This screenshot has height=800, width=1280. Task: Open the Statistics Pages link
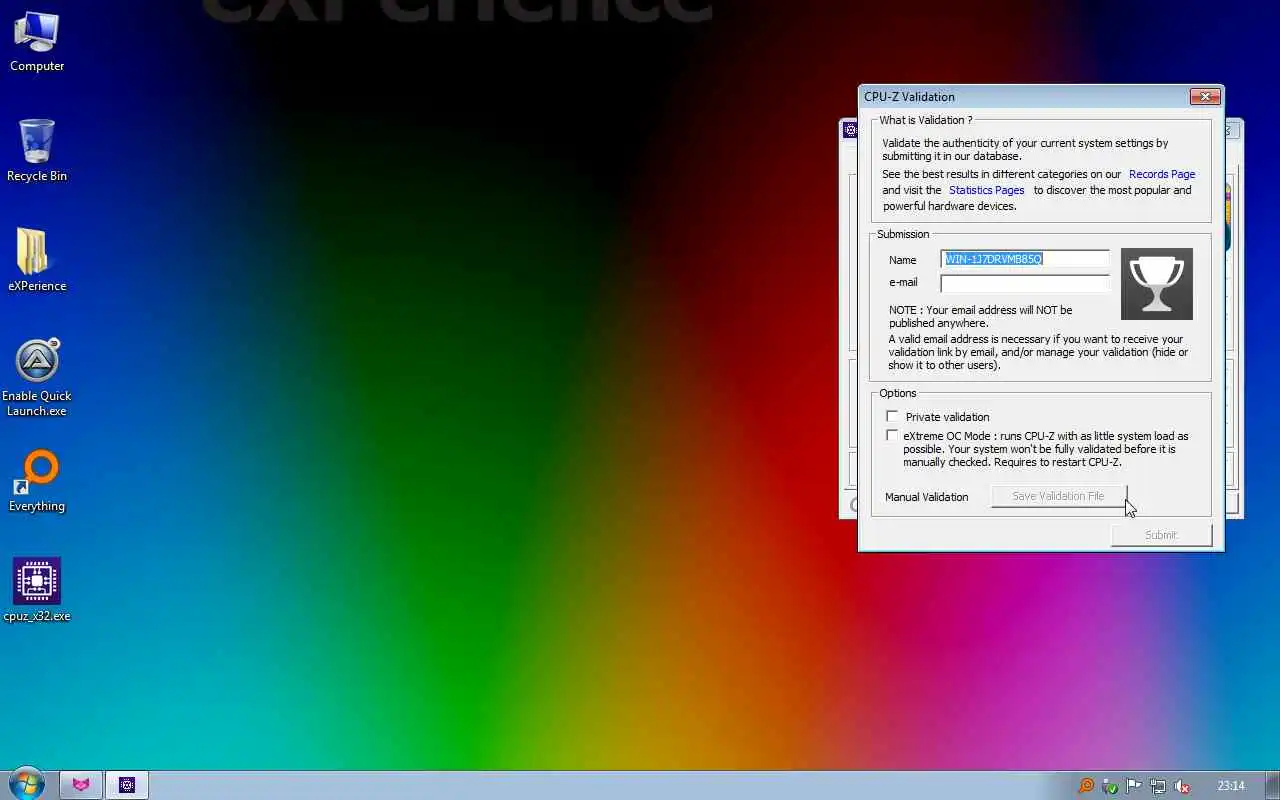[986, 190]
